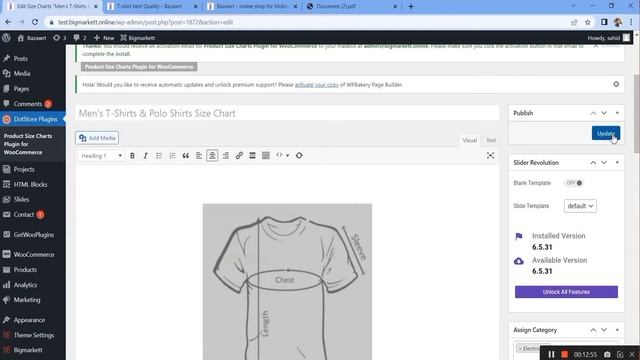Image resolution: width=640 pixels, height=360 pixels.
Task: Dismiss the WPBakery activation notice
Action: coord(616,84)
